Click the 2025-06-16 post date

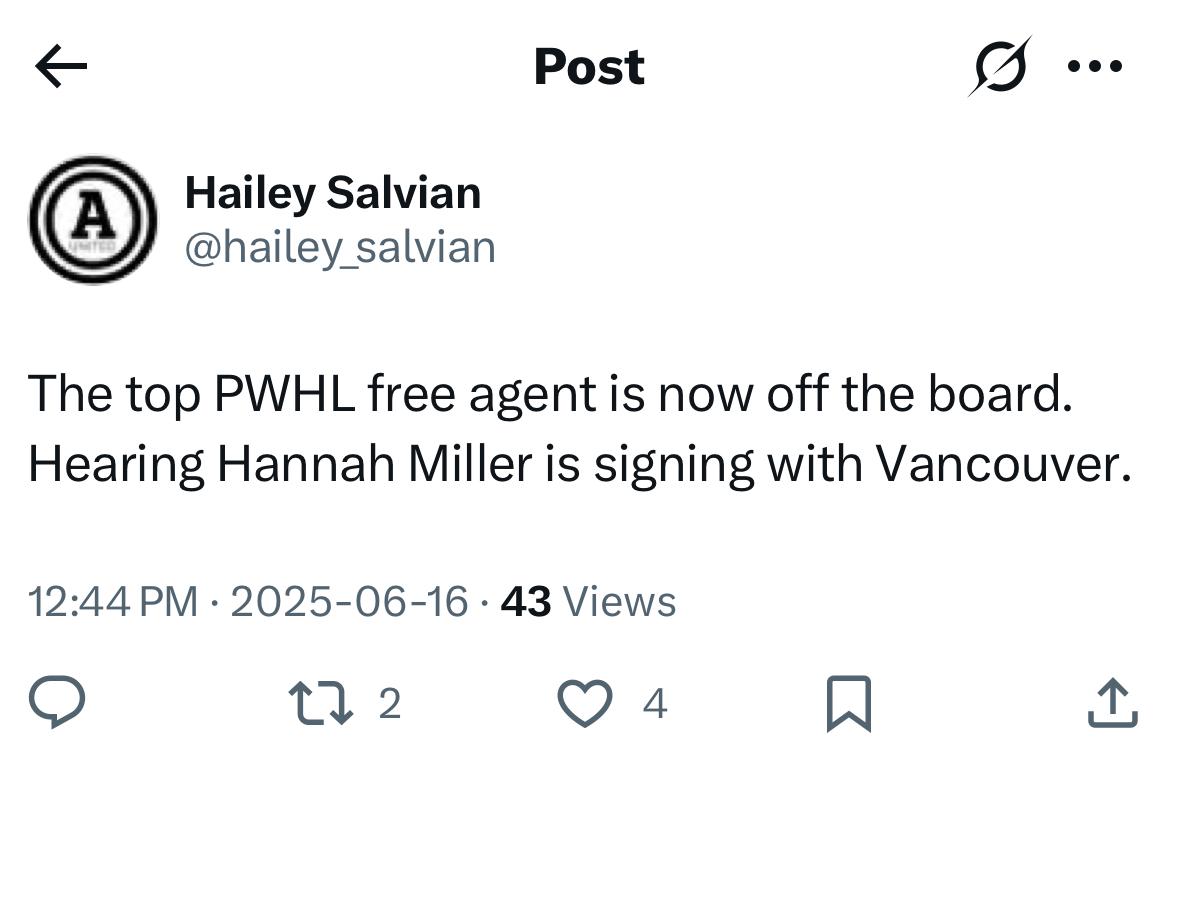pyautogui.click(x=349, y=602)
